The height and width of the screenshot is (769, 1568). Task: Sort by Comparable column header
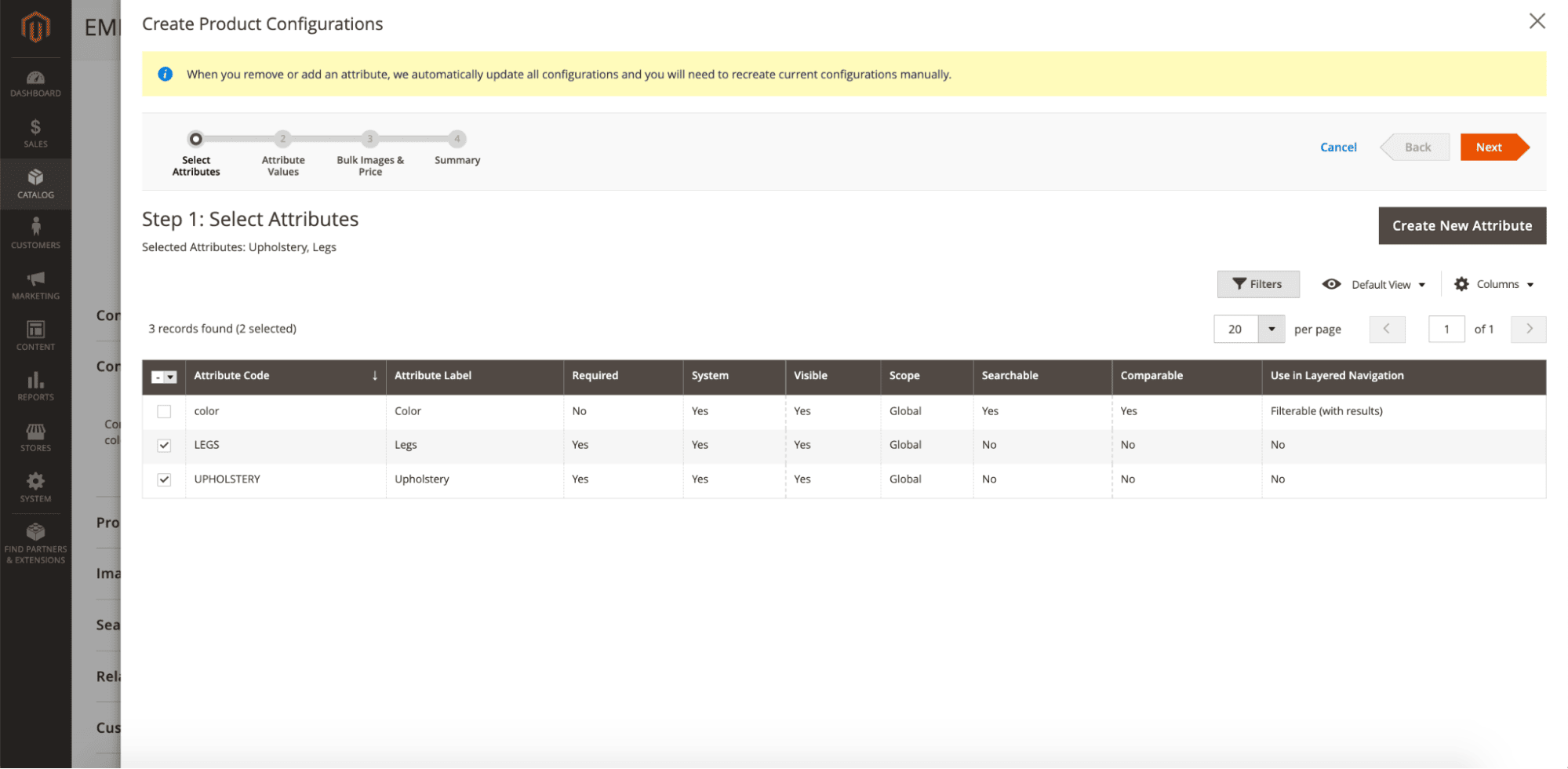[x=1188, y=376]
